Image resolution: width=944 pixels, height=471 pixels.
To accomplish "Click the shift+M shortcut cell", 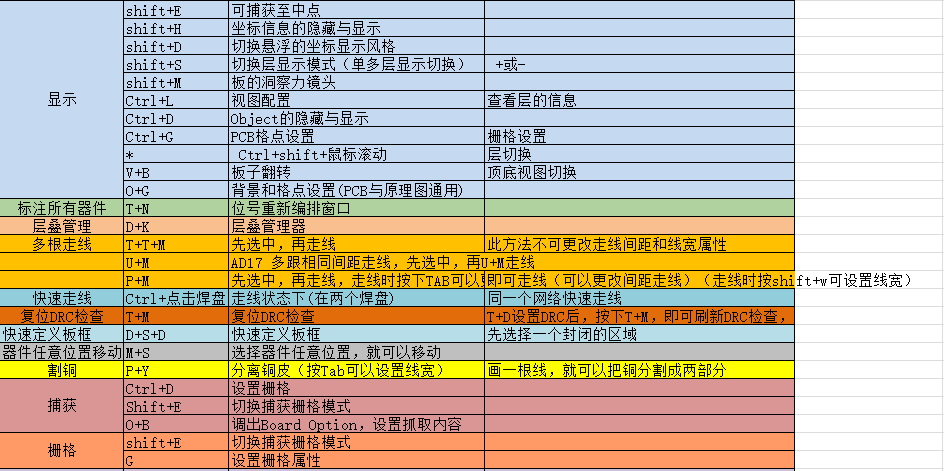I will point(176,82).
